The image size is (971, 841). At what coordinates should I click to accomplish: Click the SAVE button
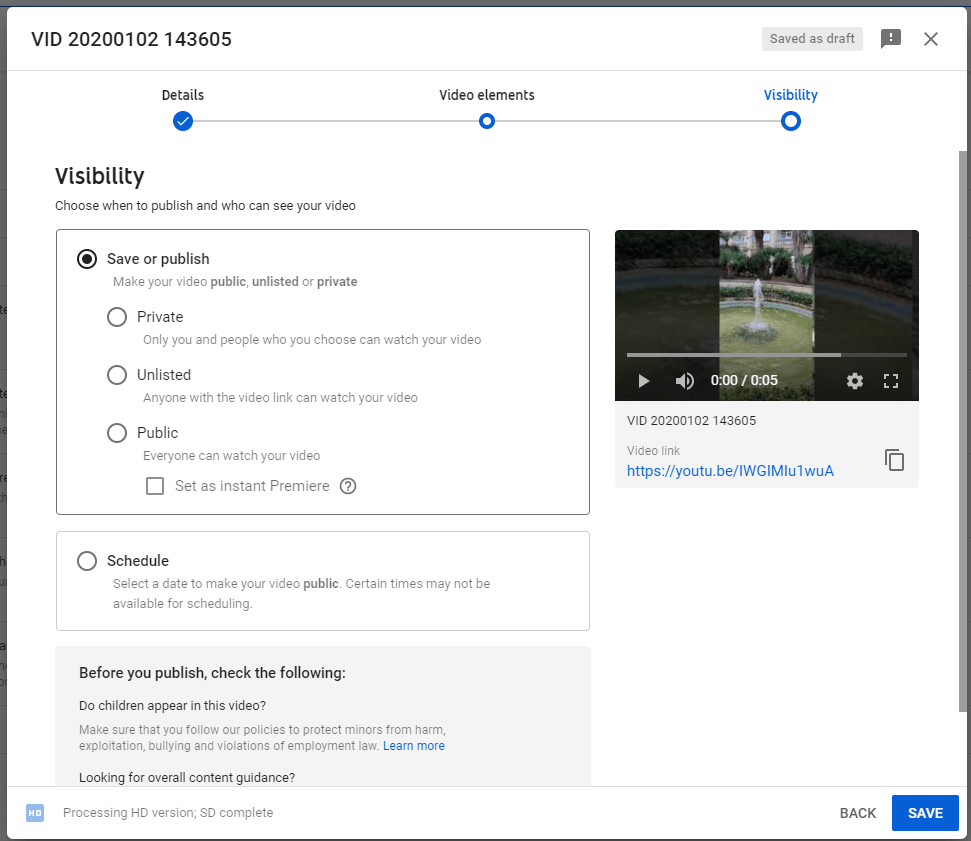point(925,813)
